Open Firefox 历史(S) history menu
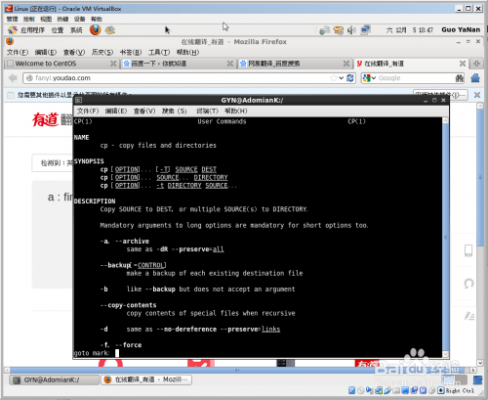 tap(102, 52)
